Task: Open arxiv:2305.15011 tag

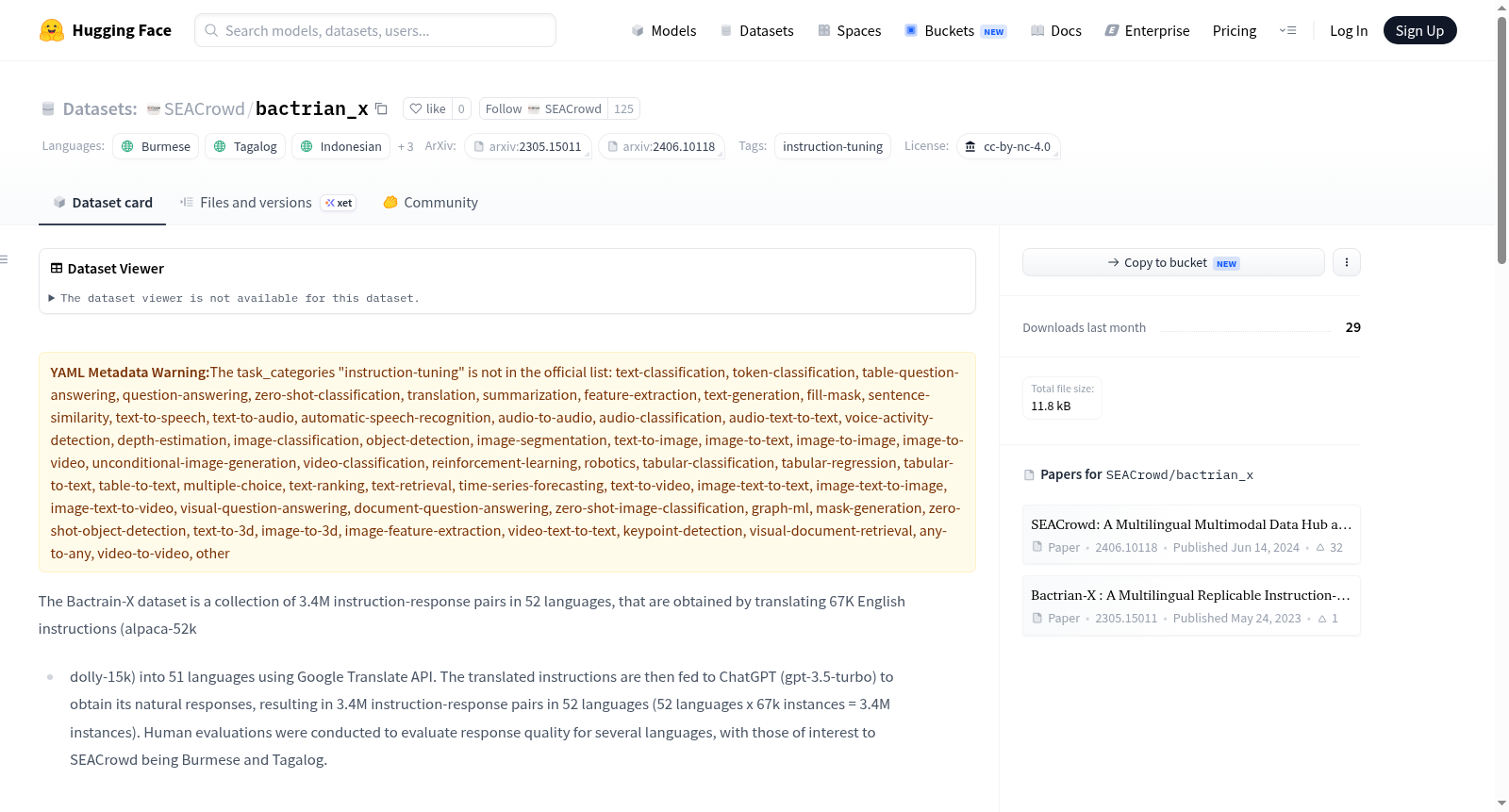Action: click(528, 146)
